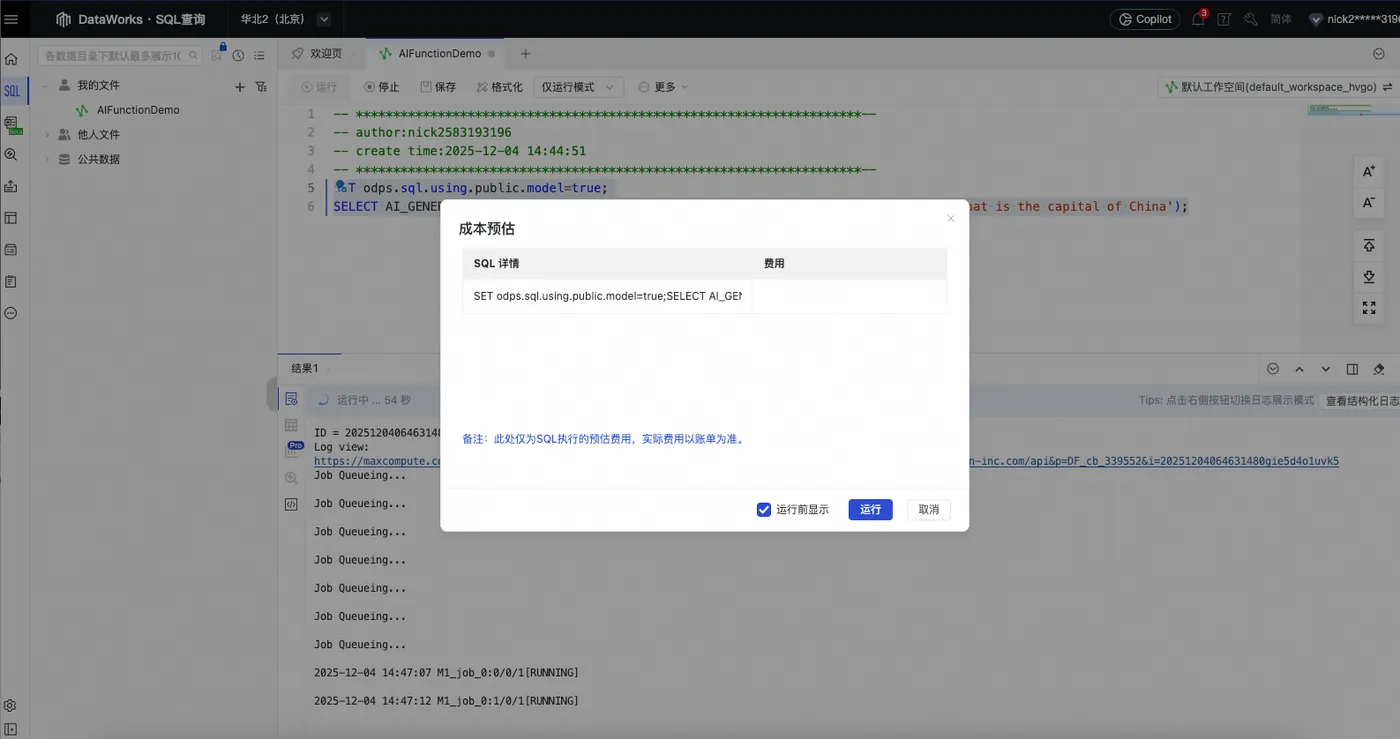Click the results panel up chevron
Screen dimensions: 1400x739
point(1299,369)
